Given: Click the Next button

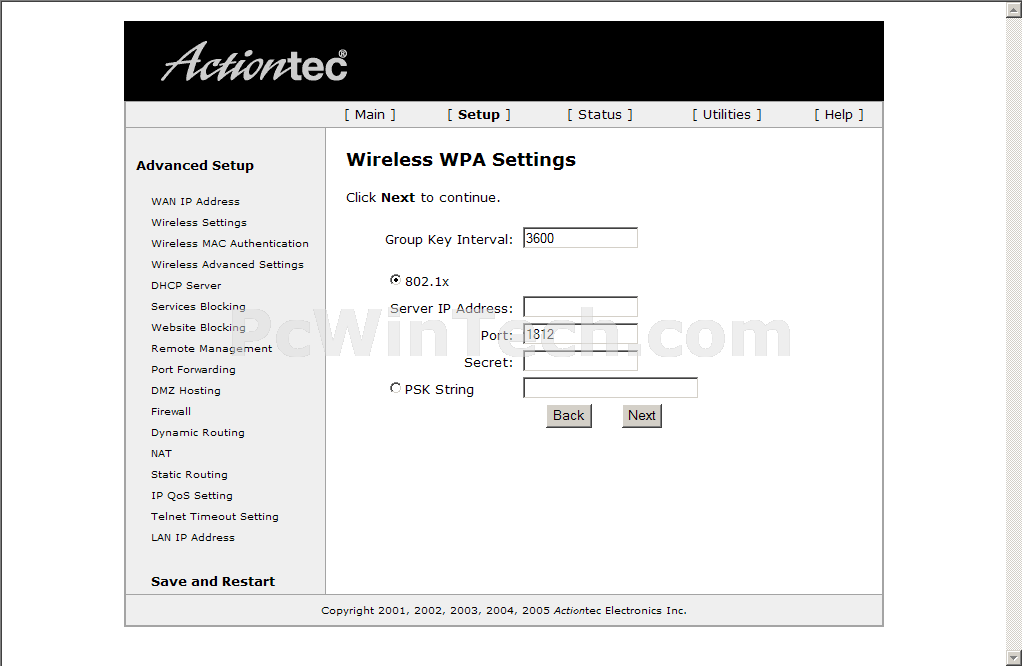Looking at the screenshot, I should (641, 416).
